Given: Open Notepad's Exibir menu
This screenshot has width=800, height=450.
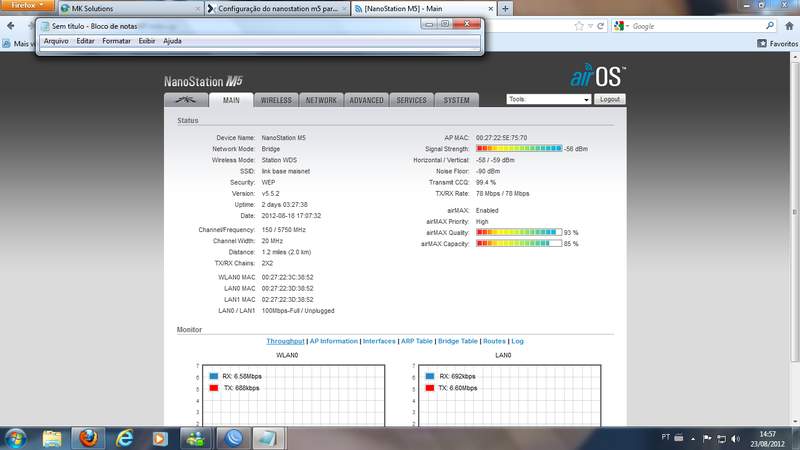Looking at the screenshot, I should 147,41.
